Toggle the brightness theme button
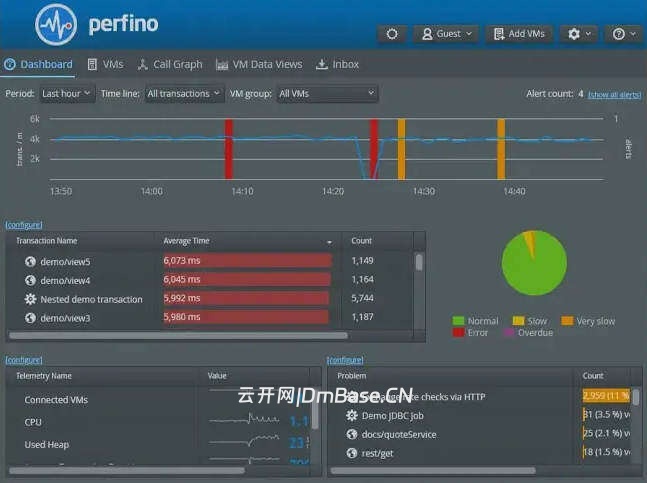The width and height of the screenshot is (647, 483). click(x=392, y=34)
